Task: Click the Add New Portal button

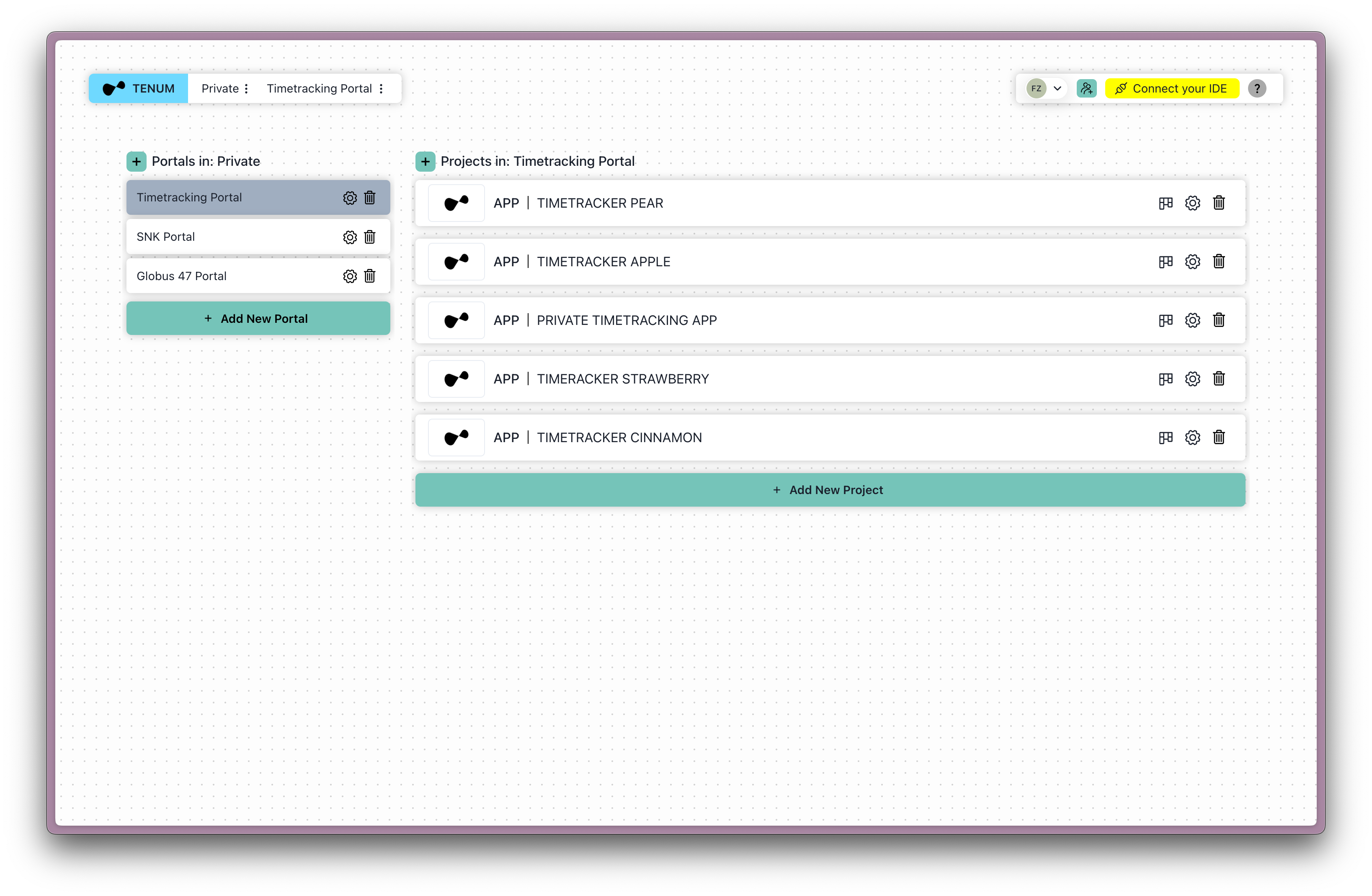Action: click(x=258, y=319)
